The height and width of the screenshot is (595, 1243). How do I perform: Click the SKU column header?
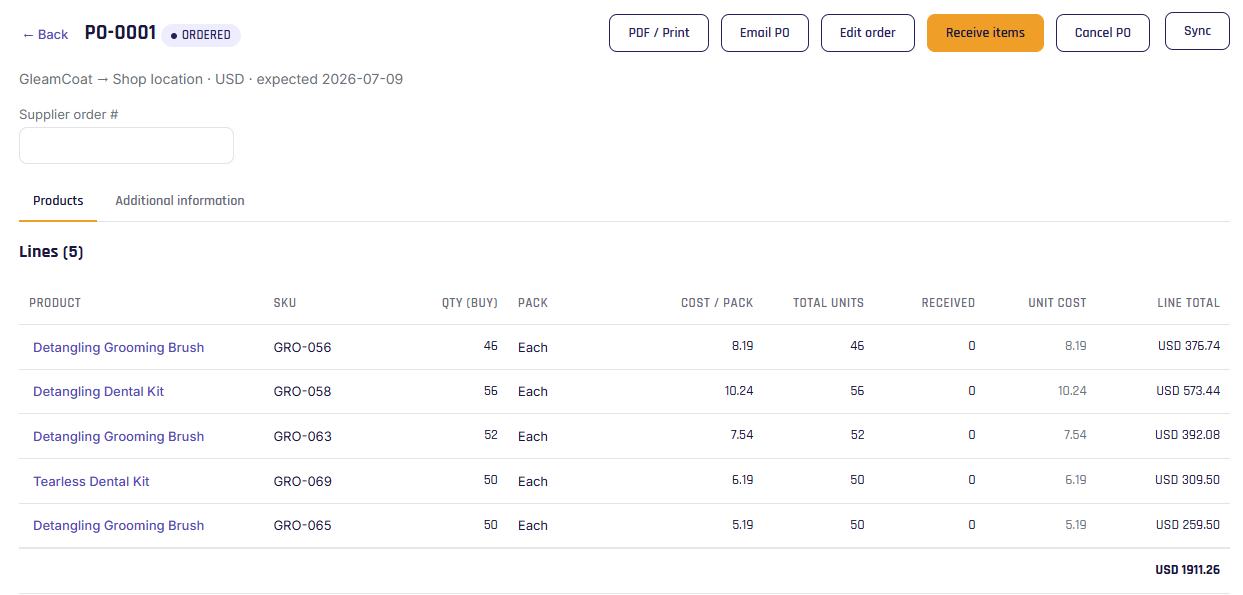point(285,302)
